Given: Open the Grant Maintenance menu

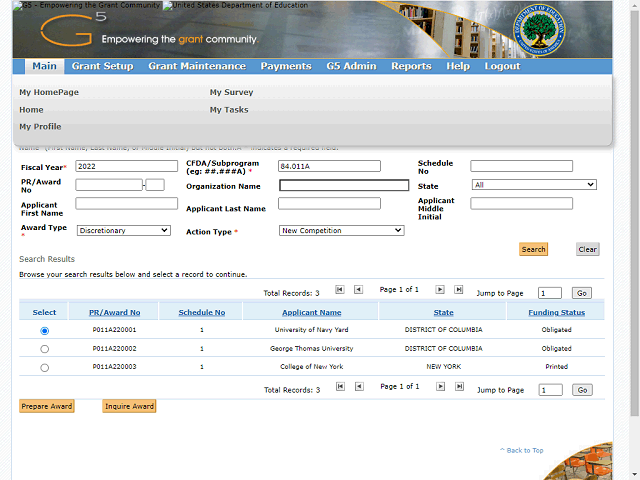Looking at the screenshot, I should point(196,66).
